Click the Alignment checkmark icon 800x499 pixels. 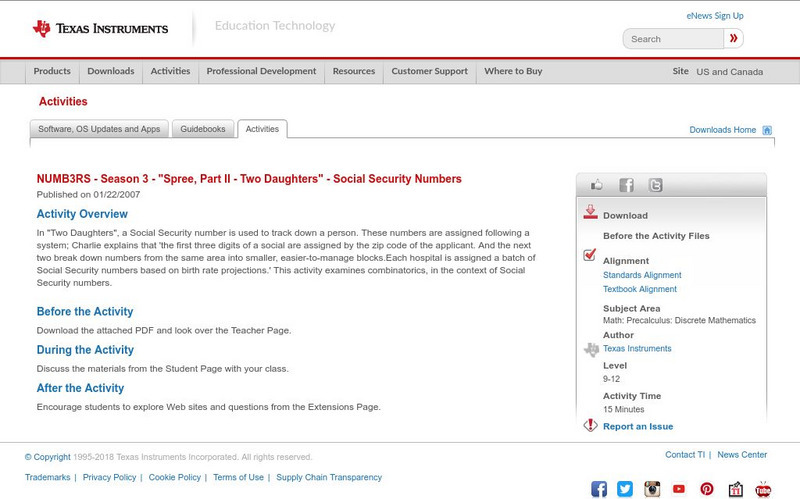(x=589, y=254)
